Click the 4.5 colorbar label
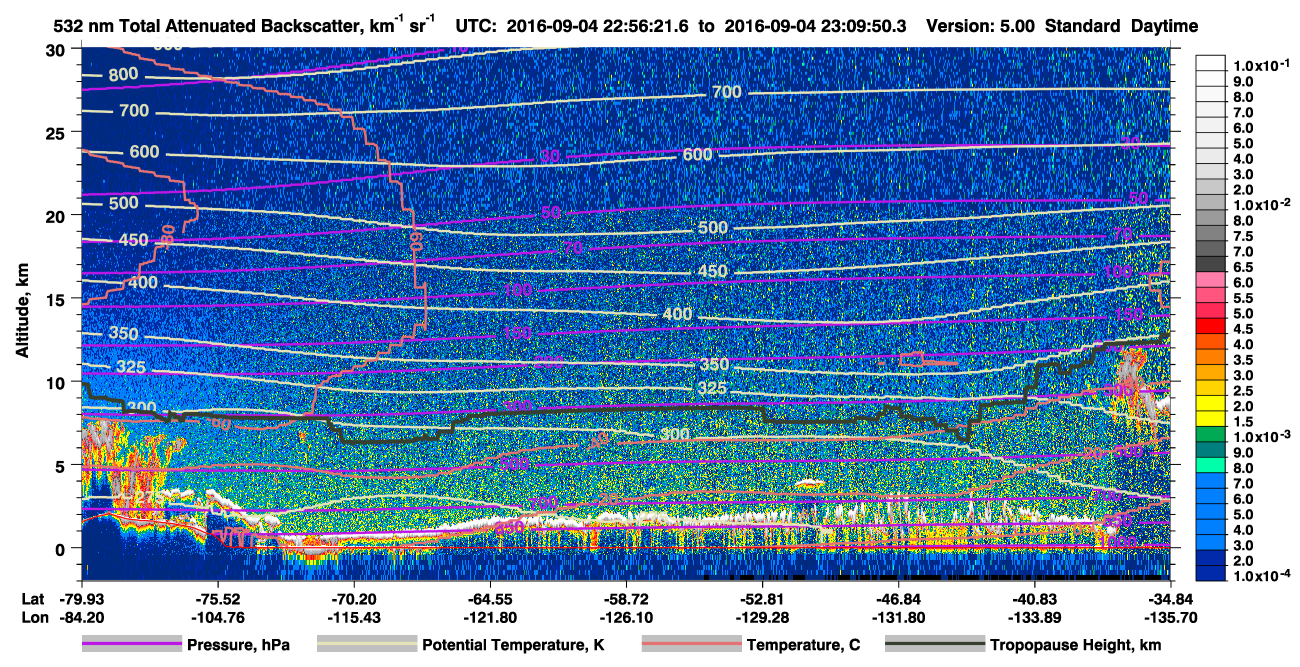This screenshot has height=667, width=1300. [1244, 329]
